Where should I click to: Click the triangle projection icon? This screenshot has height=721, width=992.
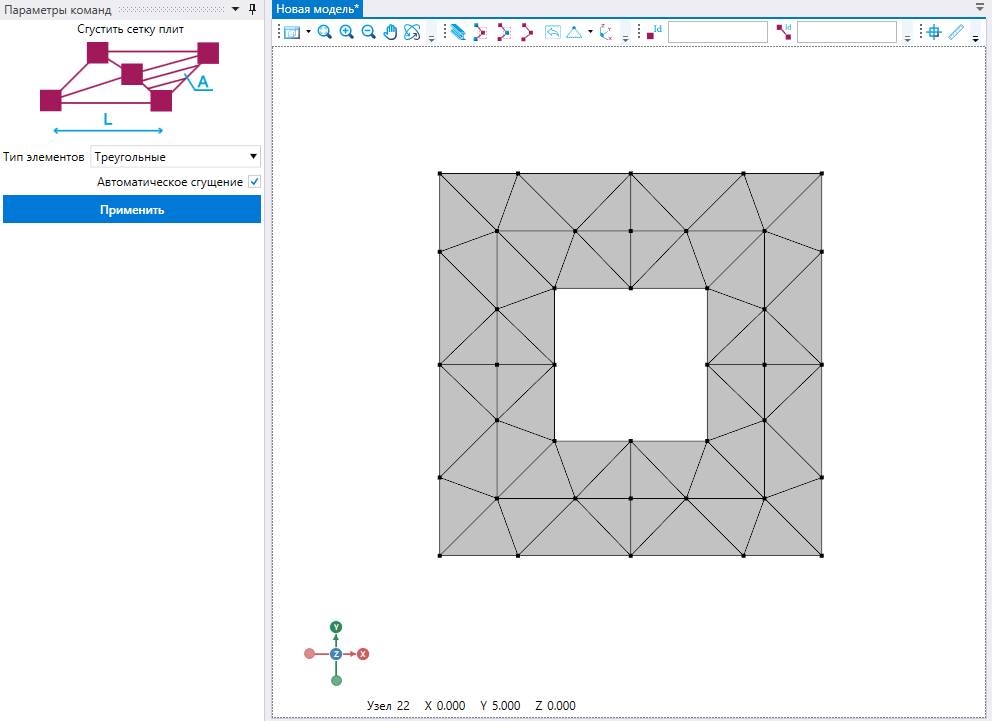574,32
